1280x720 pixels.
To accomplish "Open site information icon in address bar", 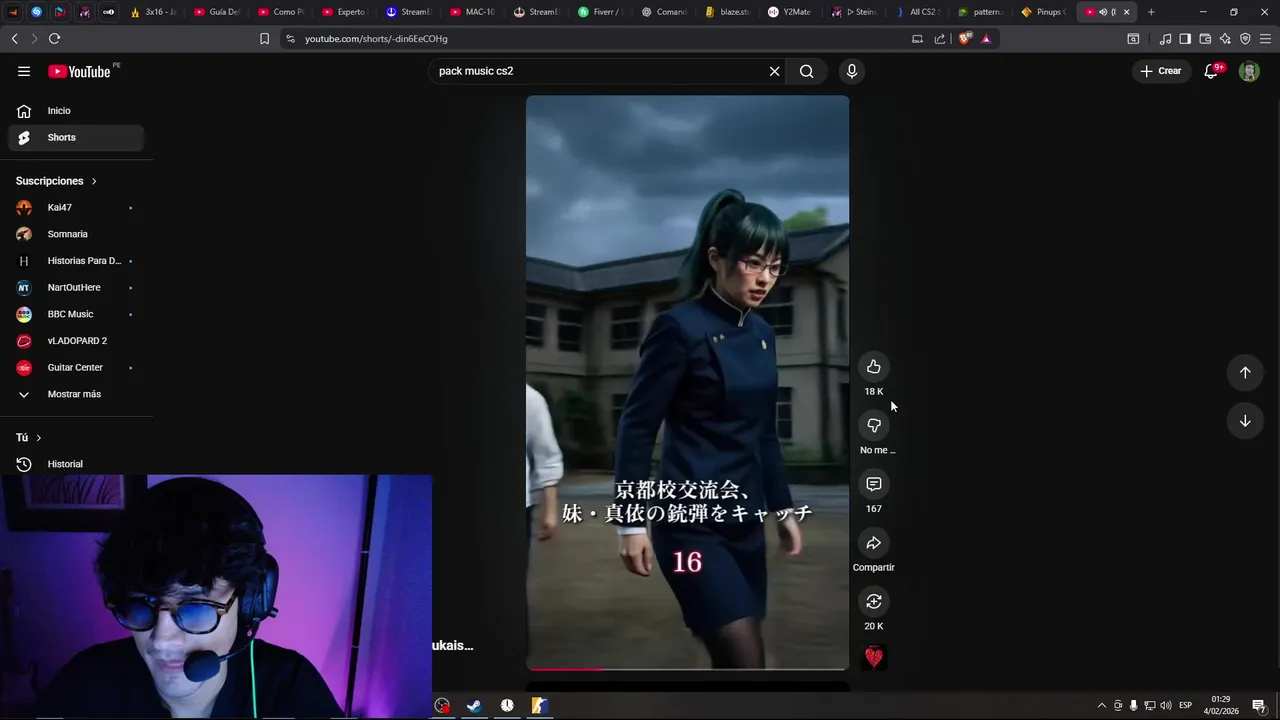I will (290, 39).
